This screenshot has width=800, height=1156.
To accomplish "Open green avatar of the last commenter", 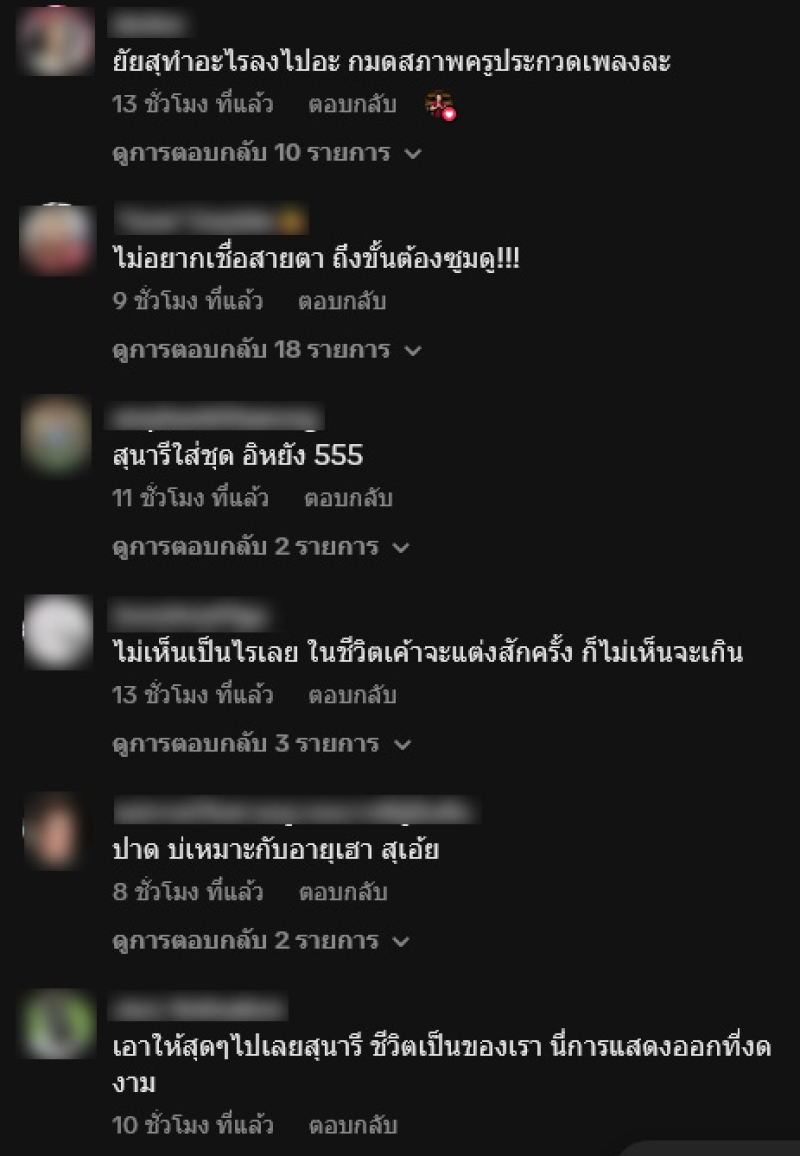I will [58, 1024].
